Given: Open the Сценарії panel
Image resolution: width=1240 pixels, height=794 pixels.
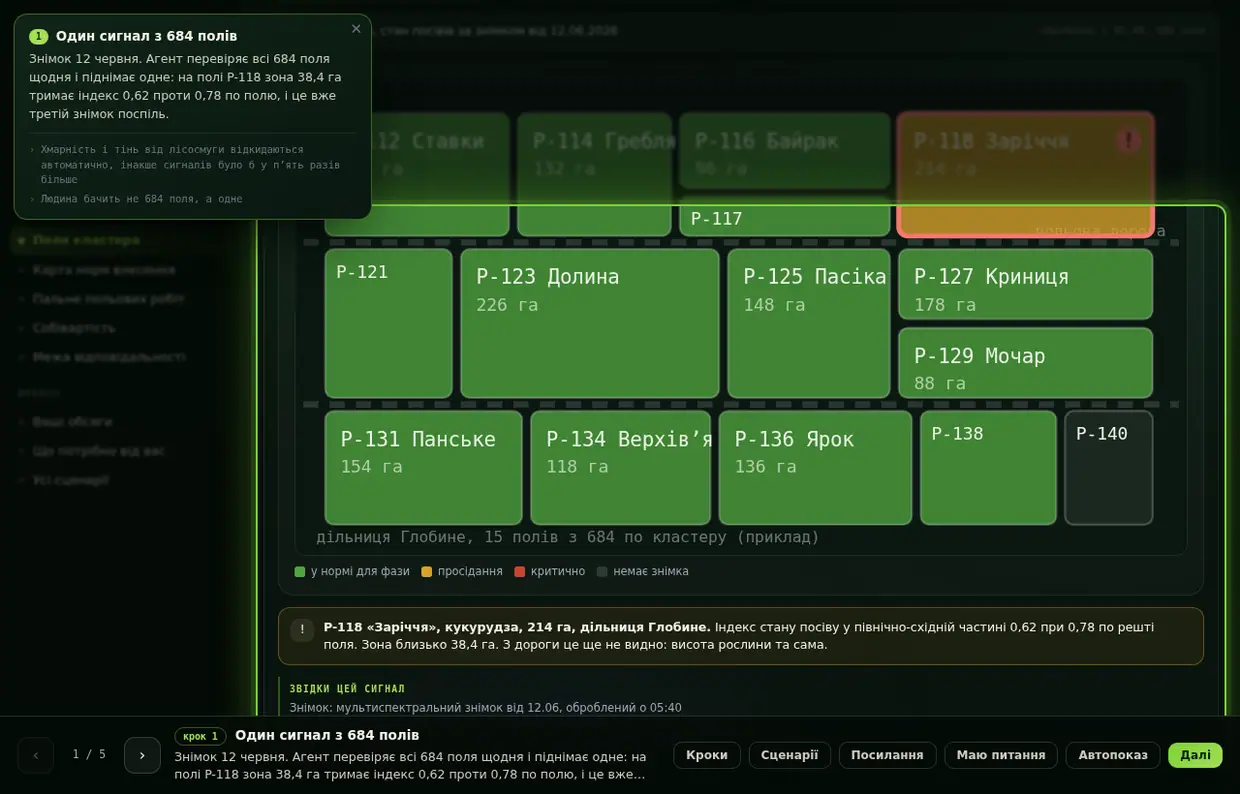Looking at the screenshot, I should point(790,755).
